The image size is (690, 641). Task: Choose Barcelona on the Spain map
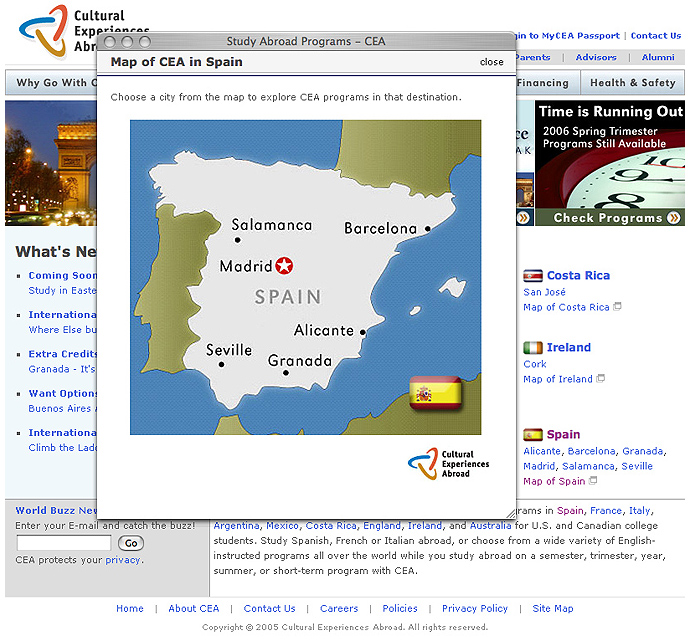pyautogui.click(x=381, y=228)
